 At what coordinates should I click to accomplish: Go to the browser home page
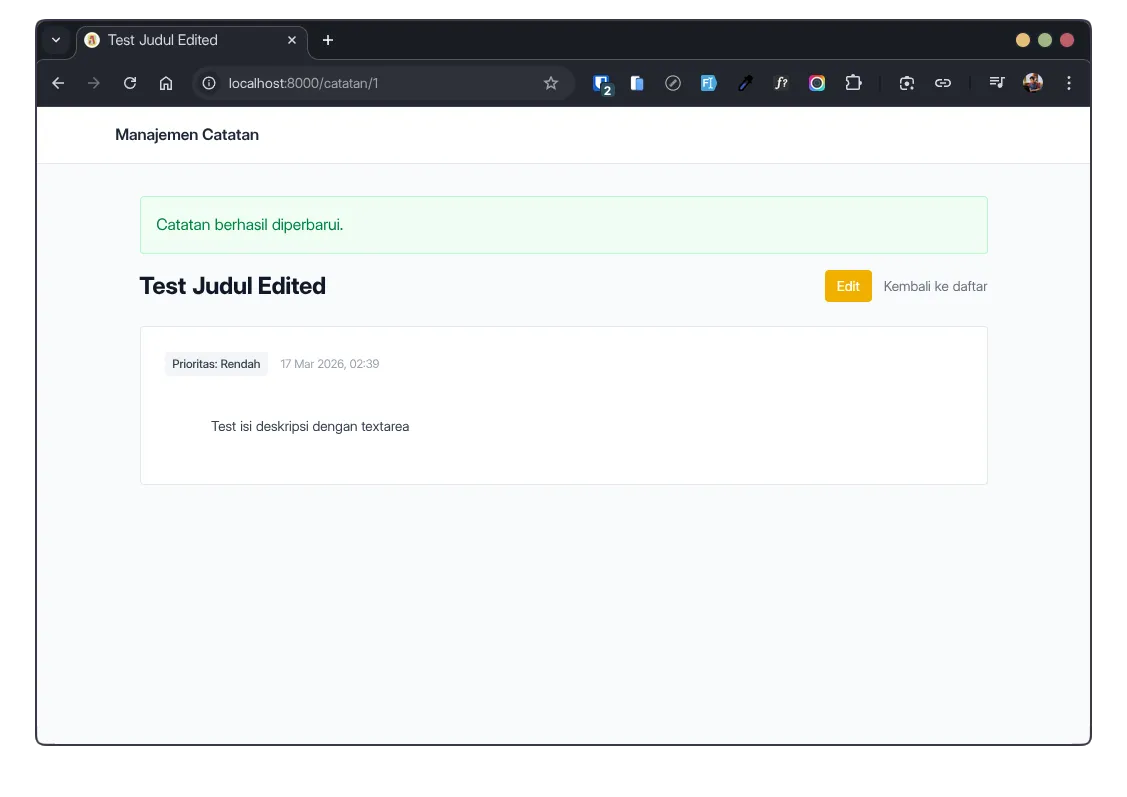[166, 84]
